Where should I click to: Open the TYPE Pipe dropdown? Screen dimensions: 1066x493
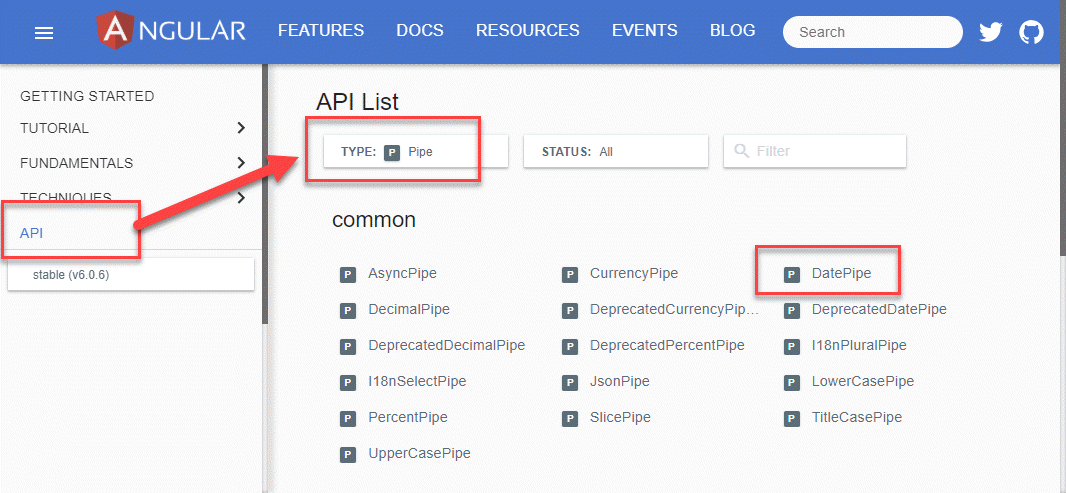click(x=415, y=151)
